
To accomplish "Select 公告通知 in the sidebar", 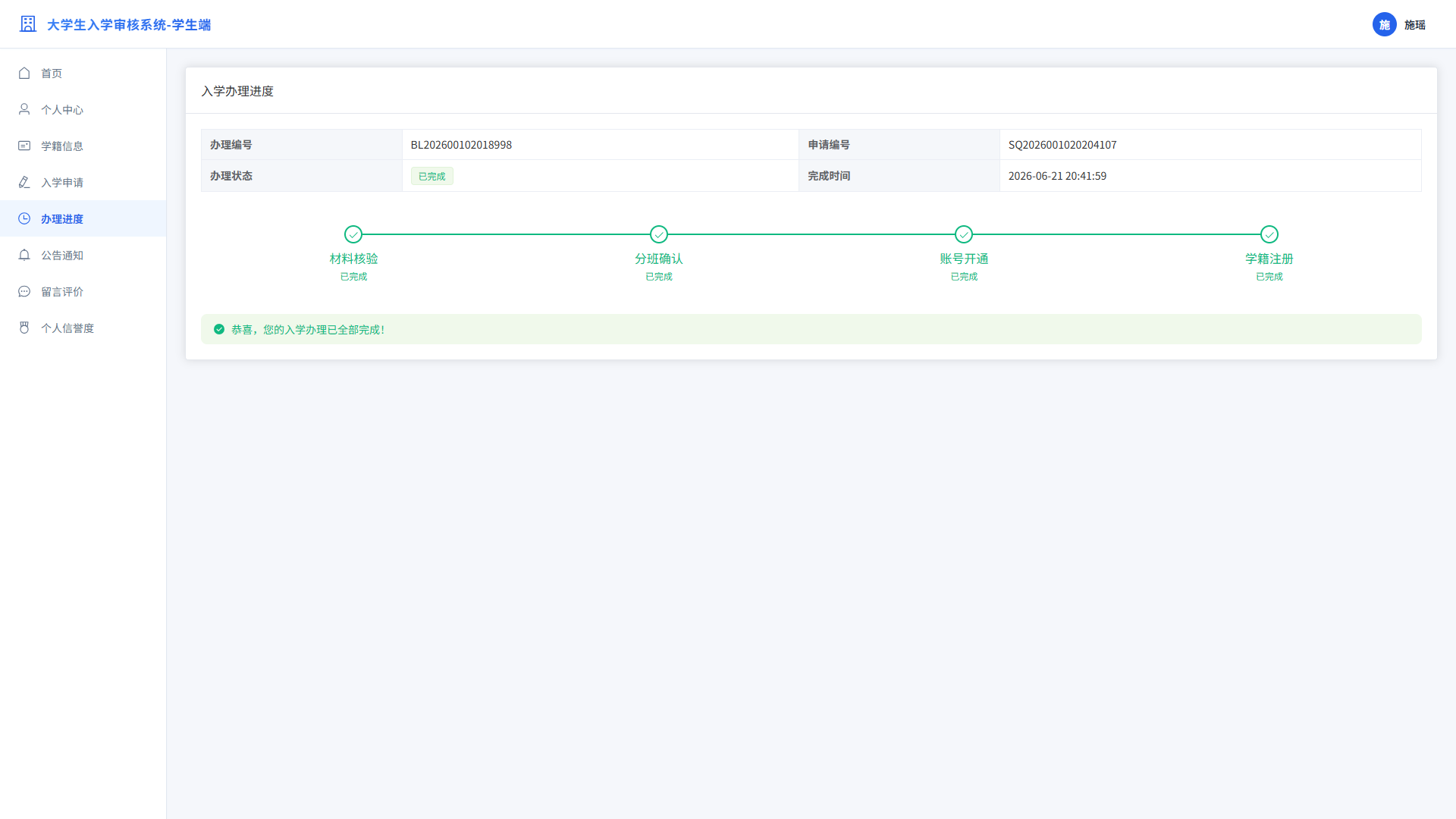I will point(83,255).
